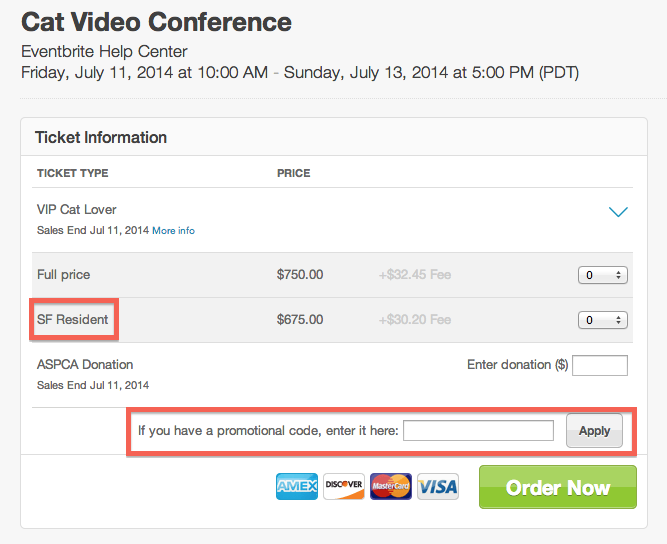Click the Apply promo code button
The image size is (667, 544).
click(594, 430)
